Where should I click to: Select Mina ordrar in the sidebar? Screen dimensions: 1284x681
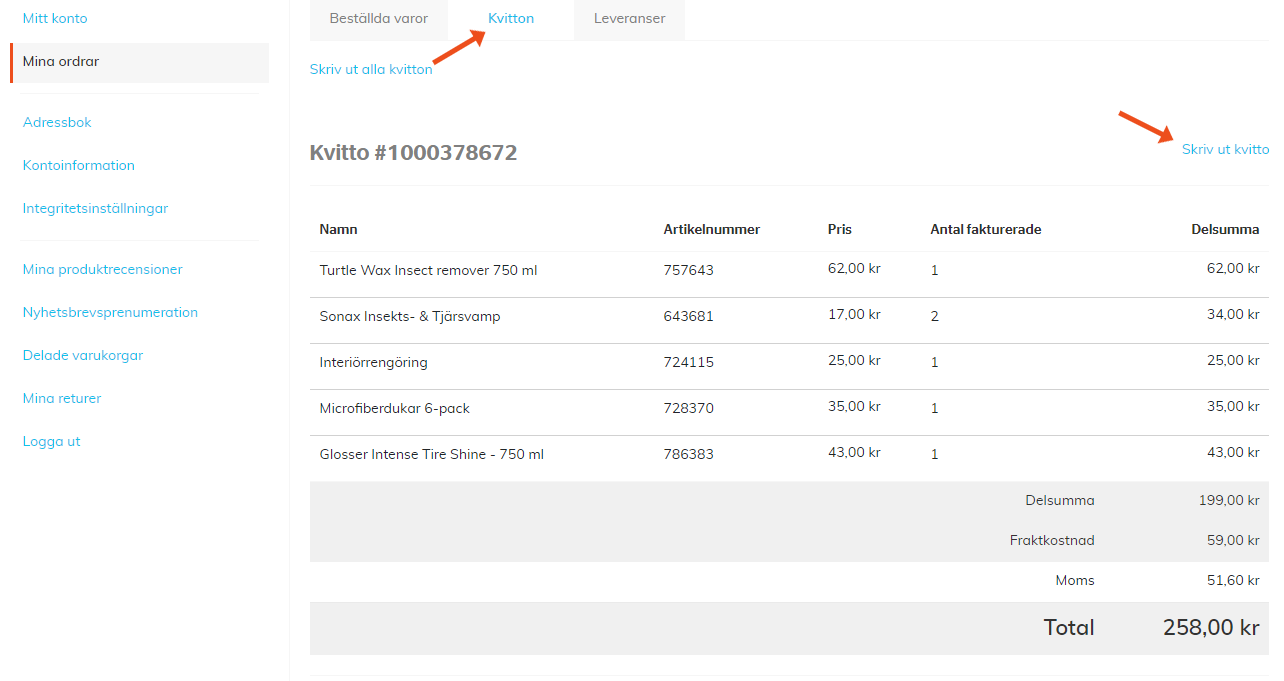pos(61,62)
